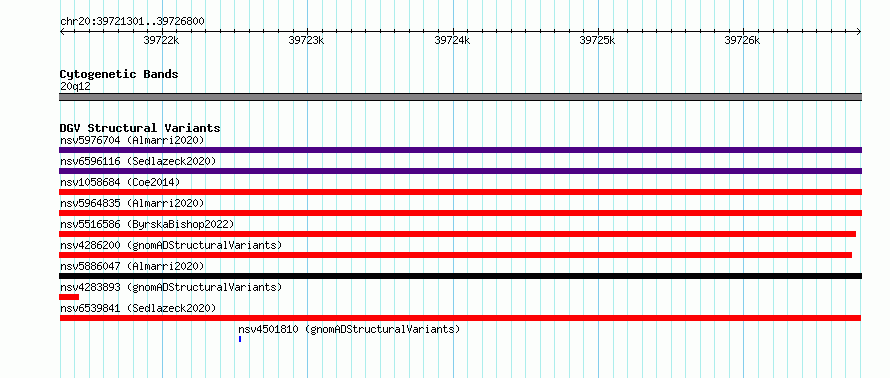Click the 39723k ruler tick label
Image resolution: width=890 pixels, height=378 pixels.
pyautogui.click(x=307, y=40)
